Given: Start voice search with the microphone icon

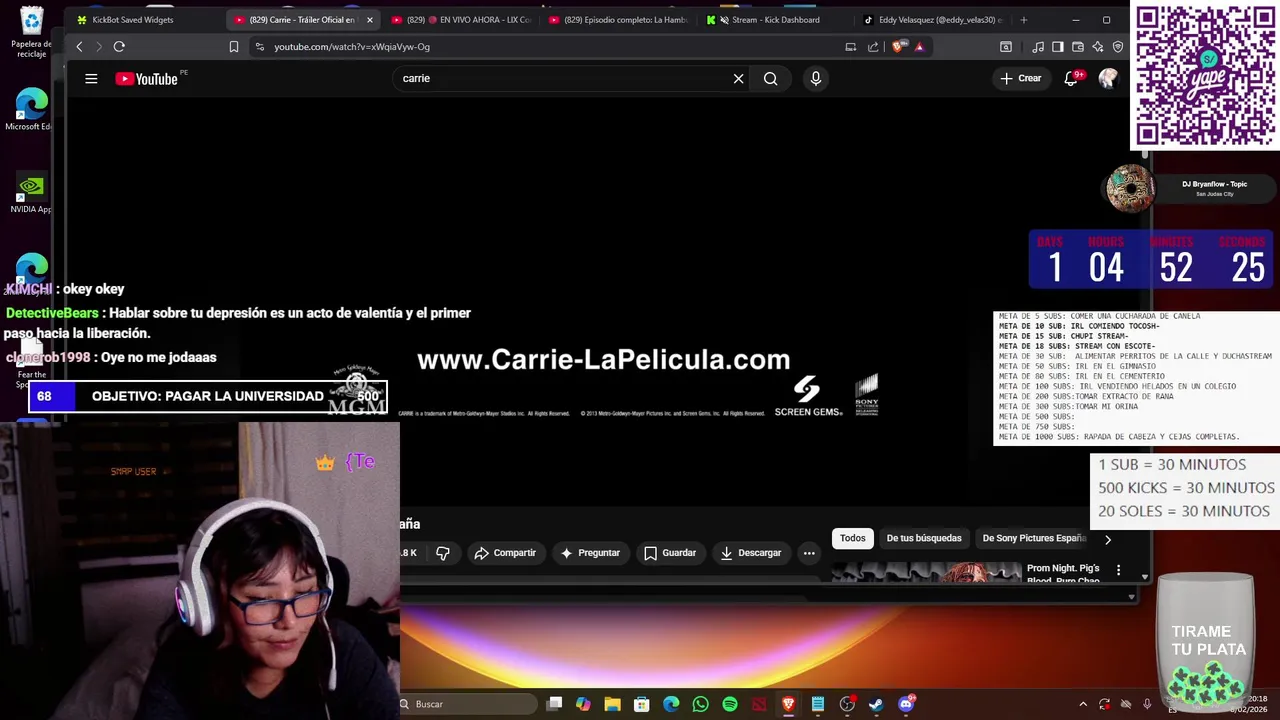Looking at the screenshot, I should click(x=816, y=79).
